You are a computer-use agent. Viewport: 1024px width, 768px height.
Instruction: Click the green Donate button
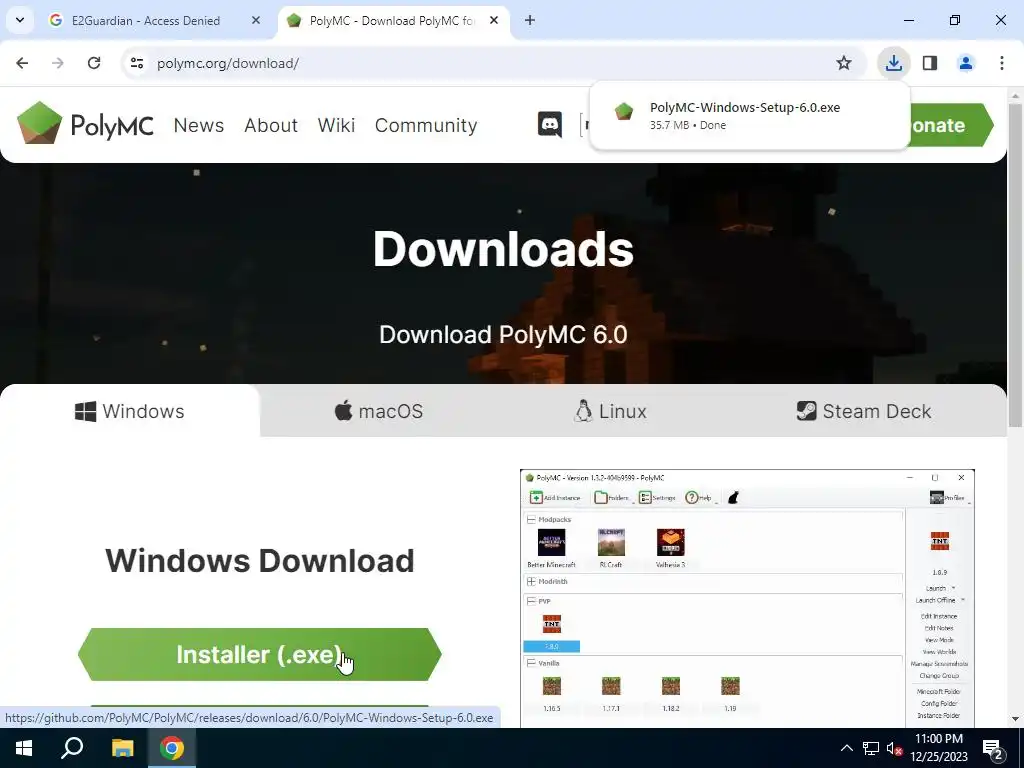point(952,125)
